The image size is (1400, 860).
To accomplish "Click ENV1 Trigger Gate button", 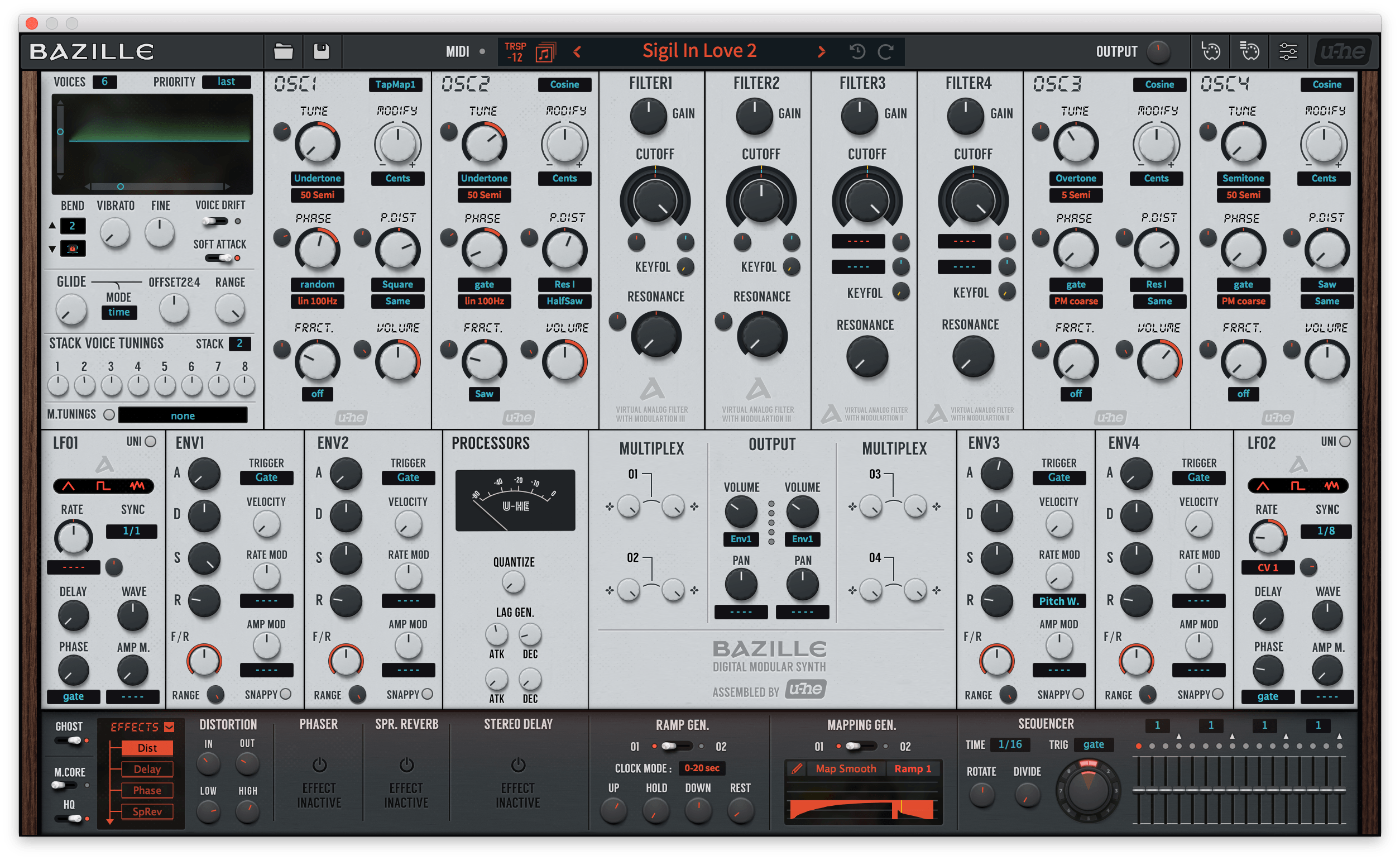I will pyautogui.click(x=266, y=477).
